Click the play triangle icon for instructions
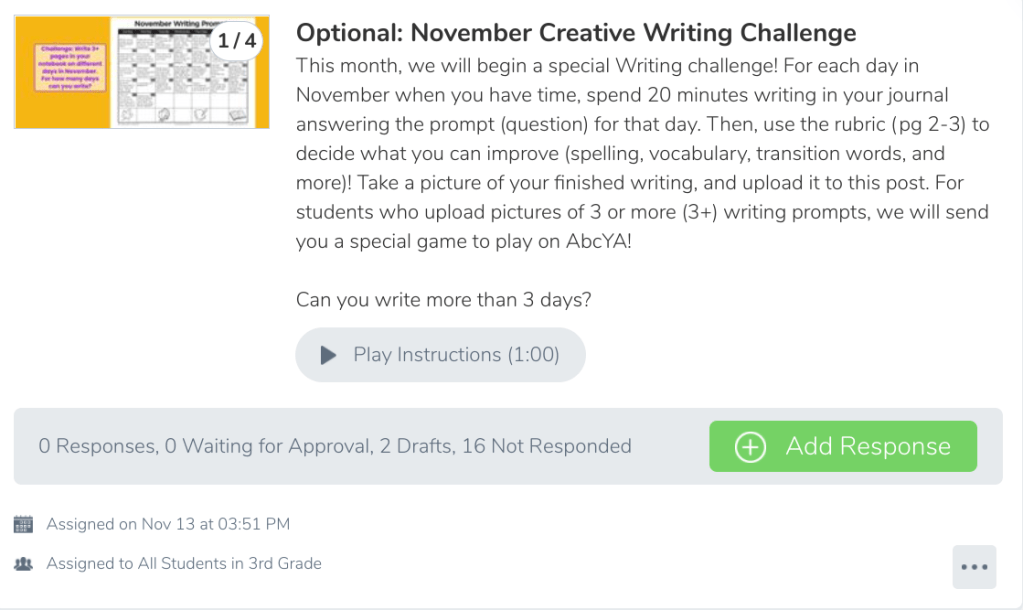The image size is (1023, 610). click(x=328, y=355)
